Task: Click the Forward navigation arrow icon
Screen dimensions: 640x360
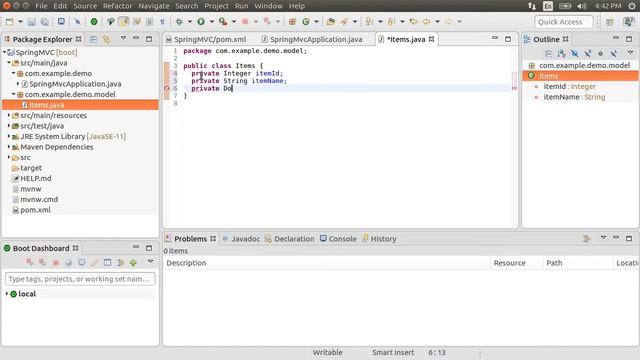Action: pyautogui.click(x=449, y=22)
